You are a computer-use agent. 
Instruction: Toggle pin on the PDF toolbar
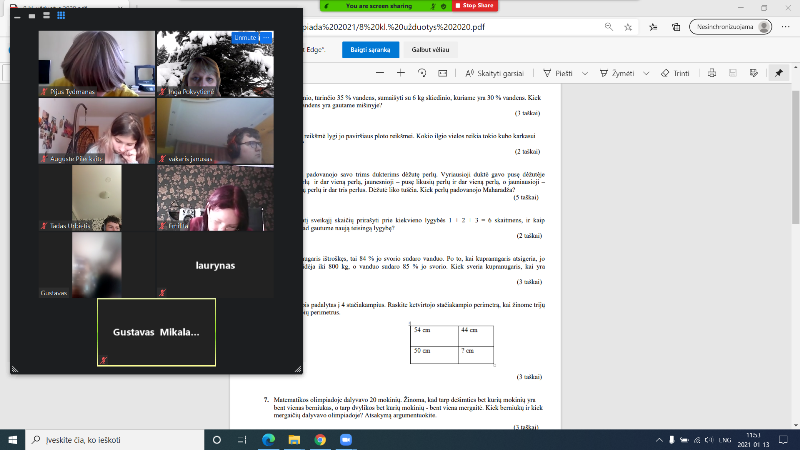pos(779,73)
